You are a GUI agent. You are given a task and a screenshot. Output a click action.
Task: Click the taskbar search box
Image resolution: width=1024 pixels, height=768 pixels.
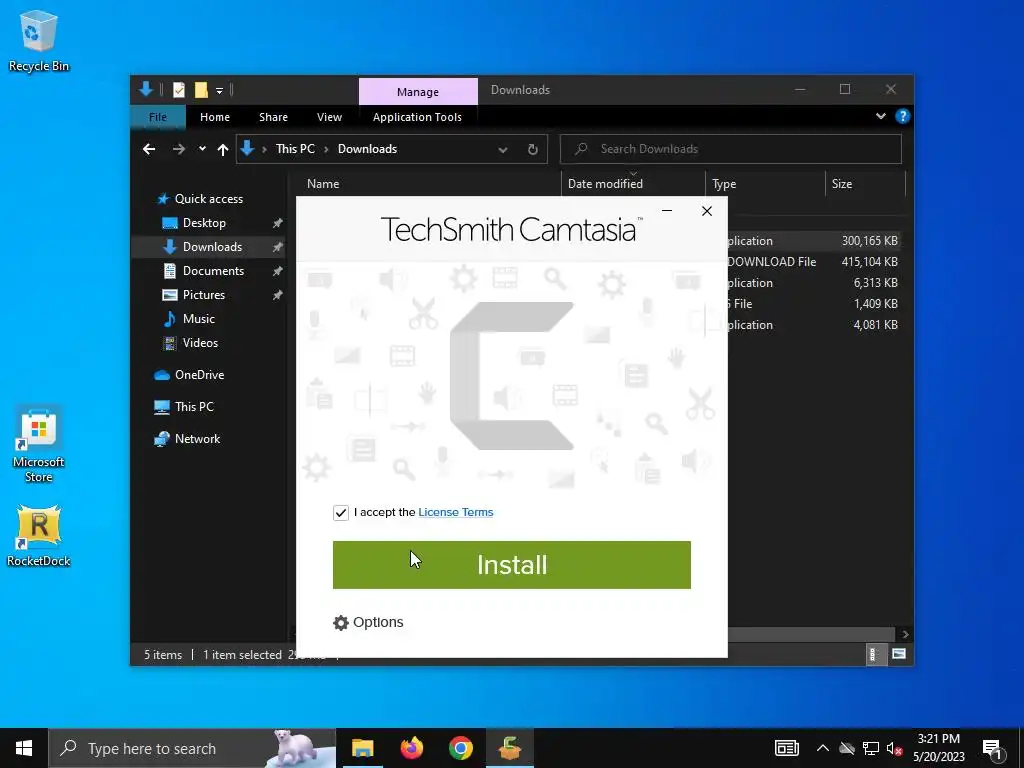tap(193, 748)
